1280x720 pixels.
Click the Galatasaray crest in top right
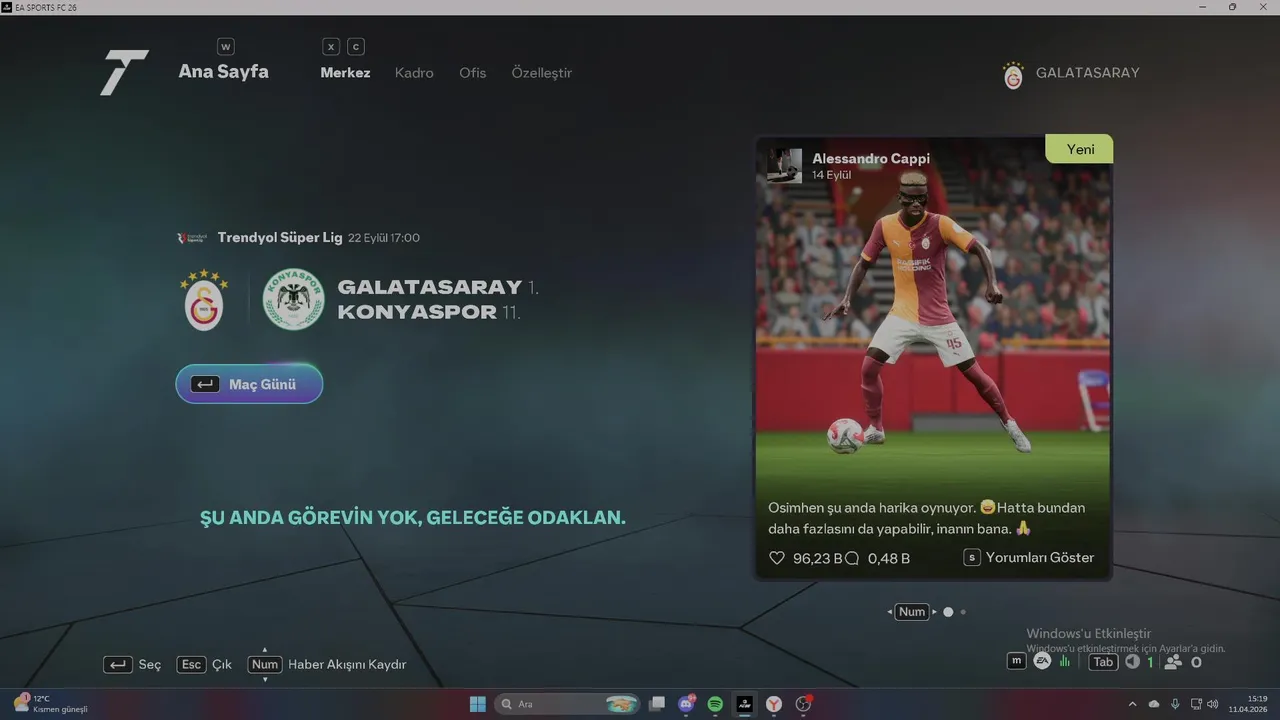tap(1013, 75)
